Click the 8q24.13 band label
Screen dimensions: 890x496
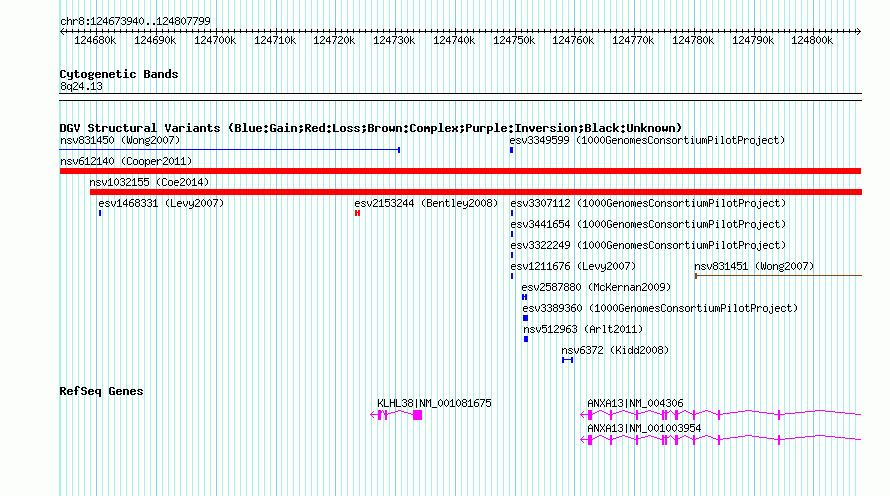pyautogui.click(x=81, y=86)
